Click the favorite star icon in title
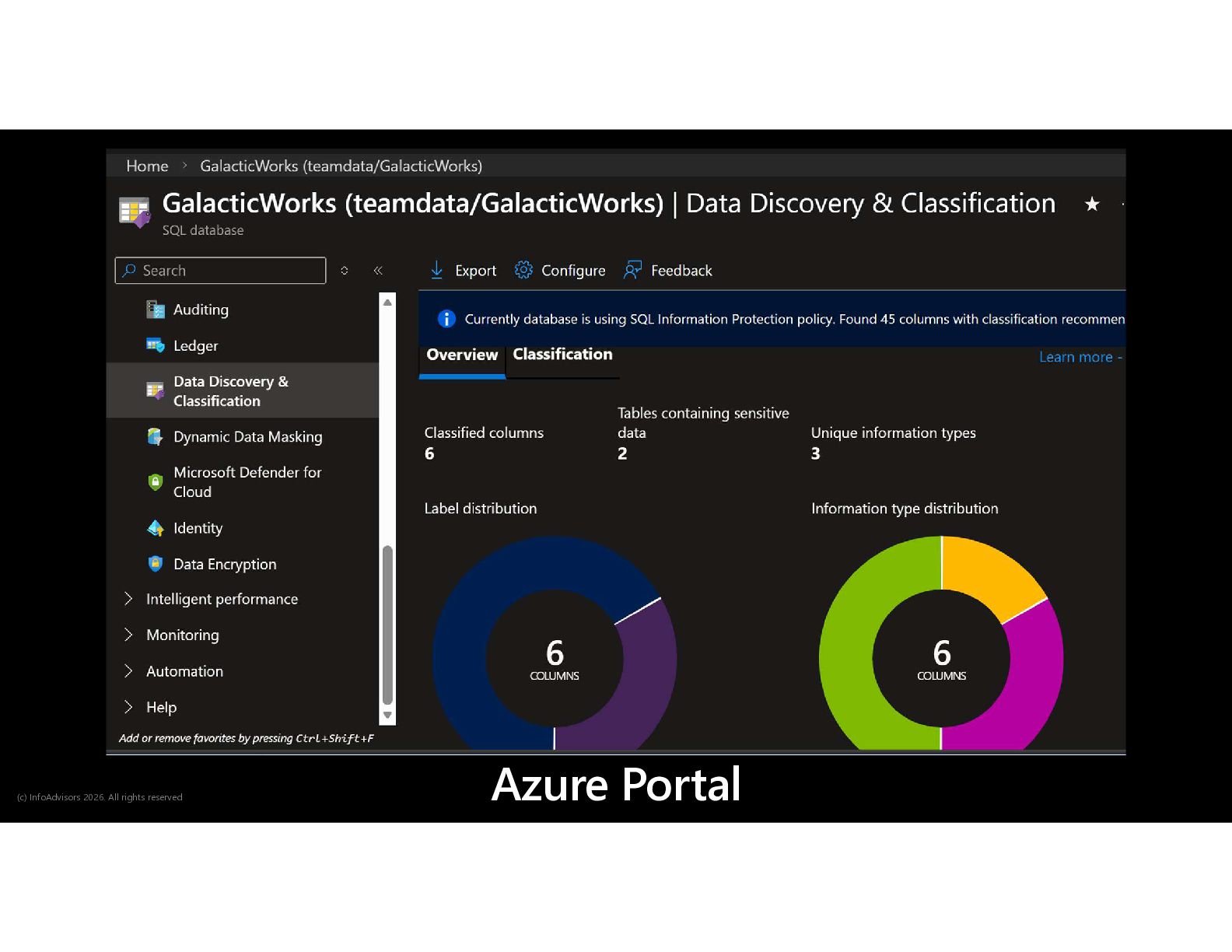The height and width of the screenshot is (952, 1232). (x=1092, y=204)
